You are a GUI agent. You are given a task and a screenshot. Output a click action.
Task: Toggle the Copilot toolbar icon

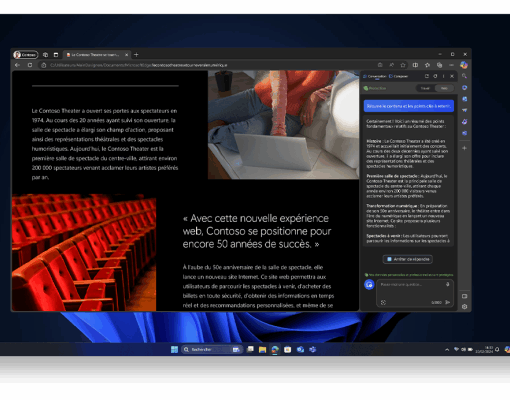(464, 65)
